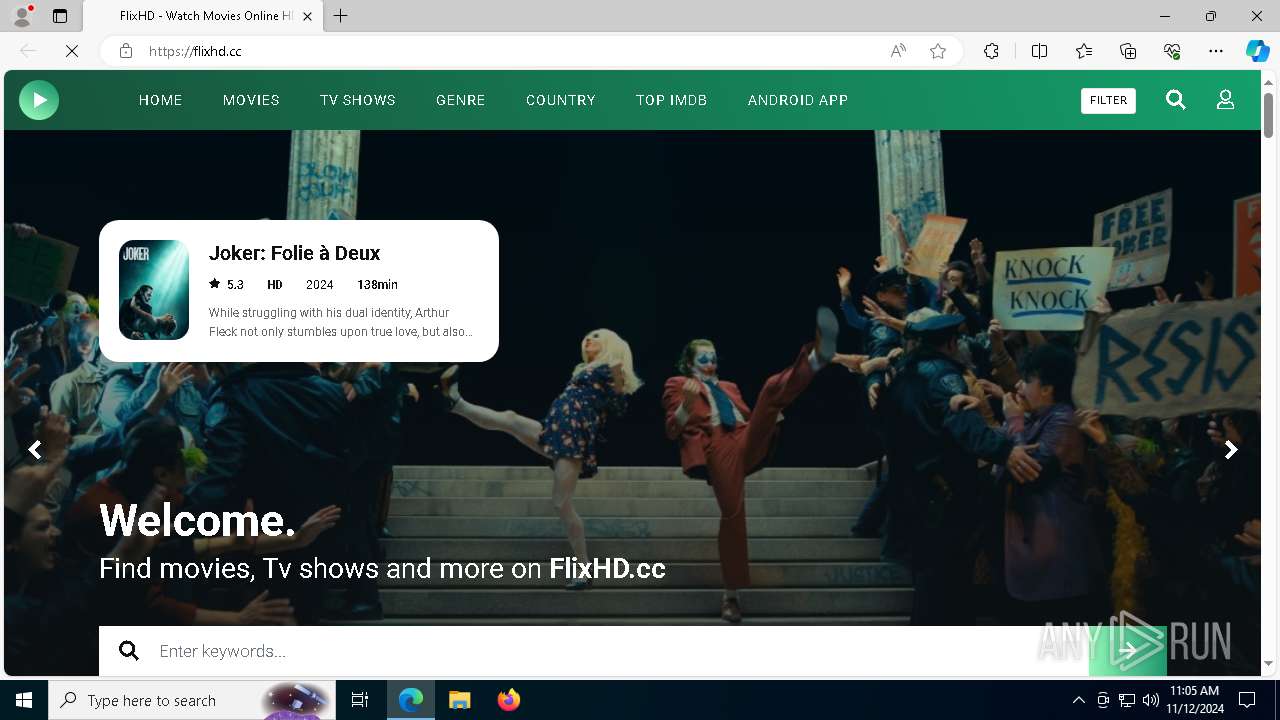Show hidden system tray icons
The image size is (1280, 720).
pos(1078,700)
